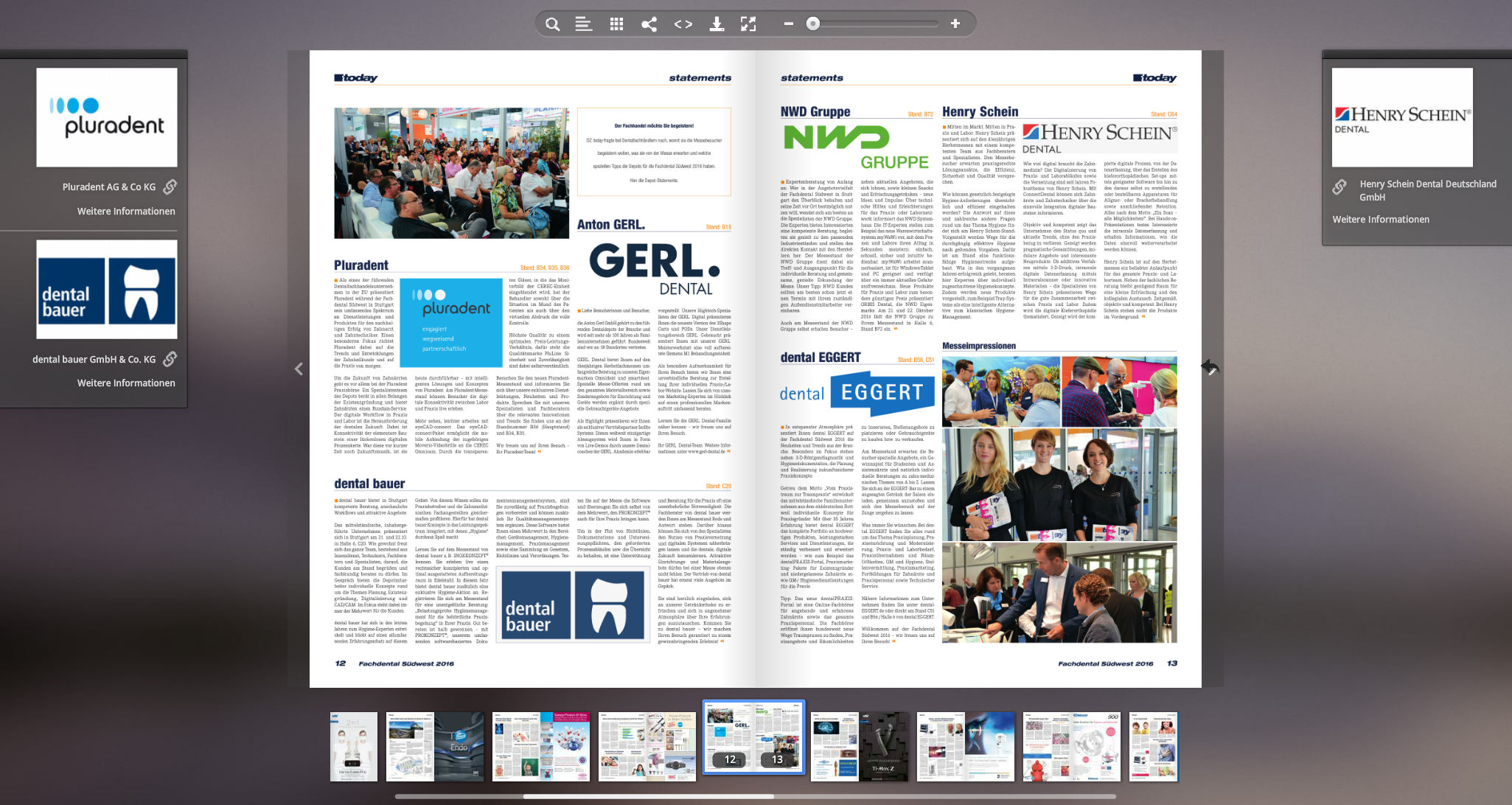Viewport: 1512px width, 805px height.
Task: Toggle fullscreen mode icon
Action: [x=749, y=24]
